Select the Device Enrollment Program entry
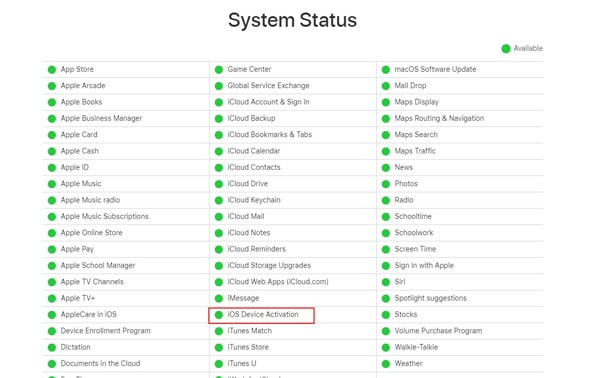Screen dimensions: 600x378 105,331
